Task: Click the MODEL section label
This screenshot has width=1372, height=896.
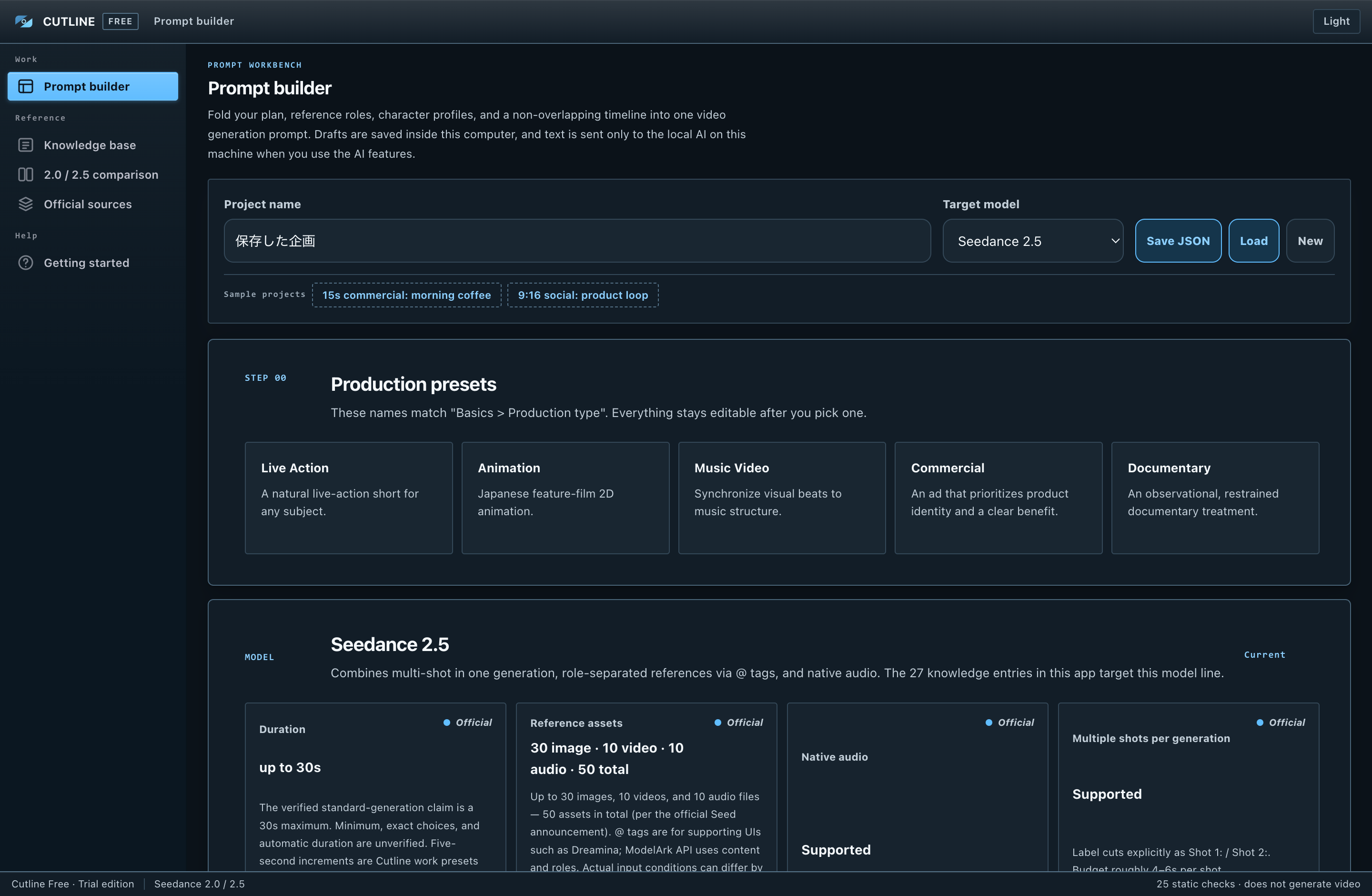Action: click(260, 657)
